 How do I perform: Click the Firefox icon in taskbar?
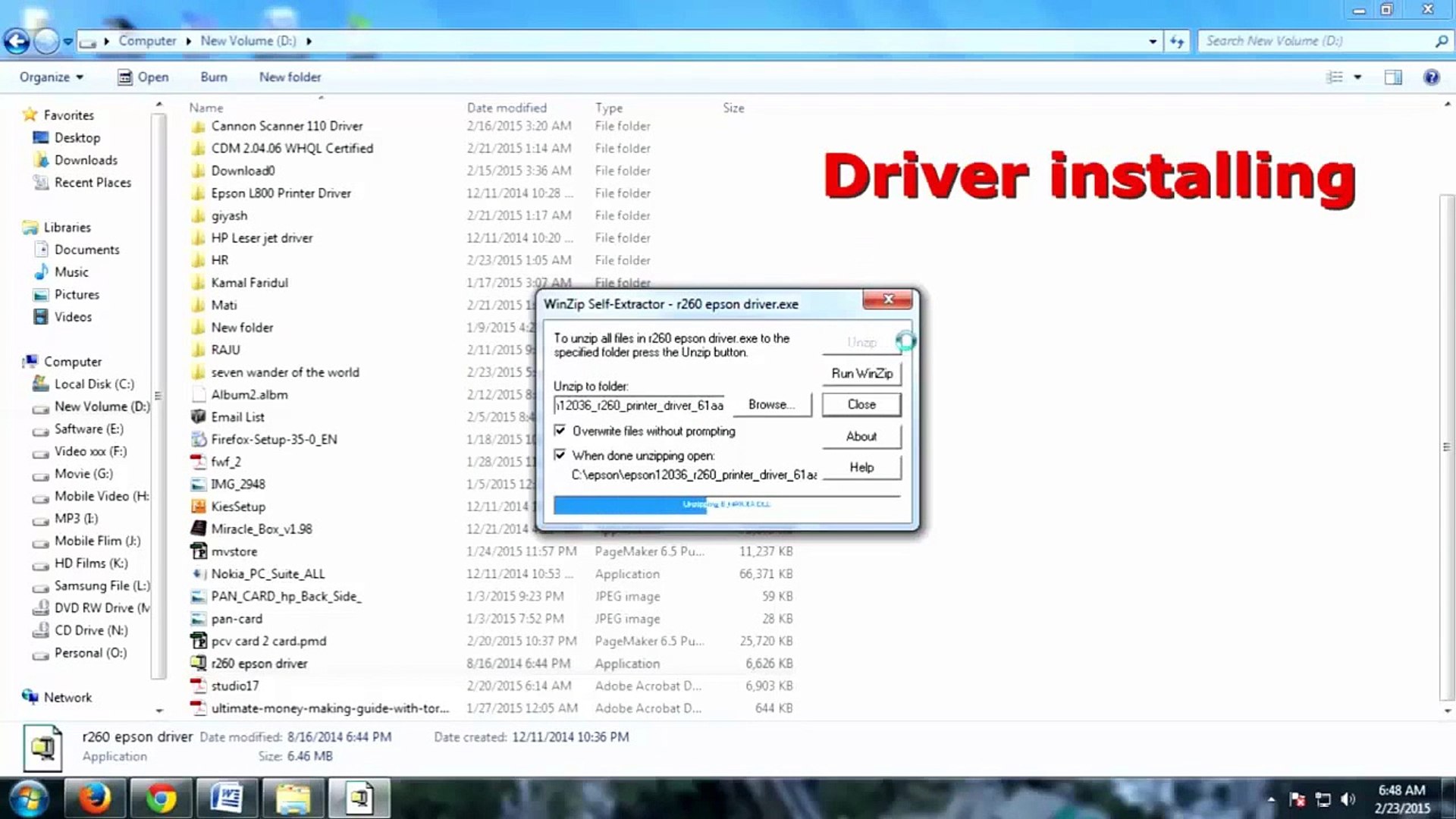tap(96, 798)
